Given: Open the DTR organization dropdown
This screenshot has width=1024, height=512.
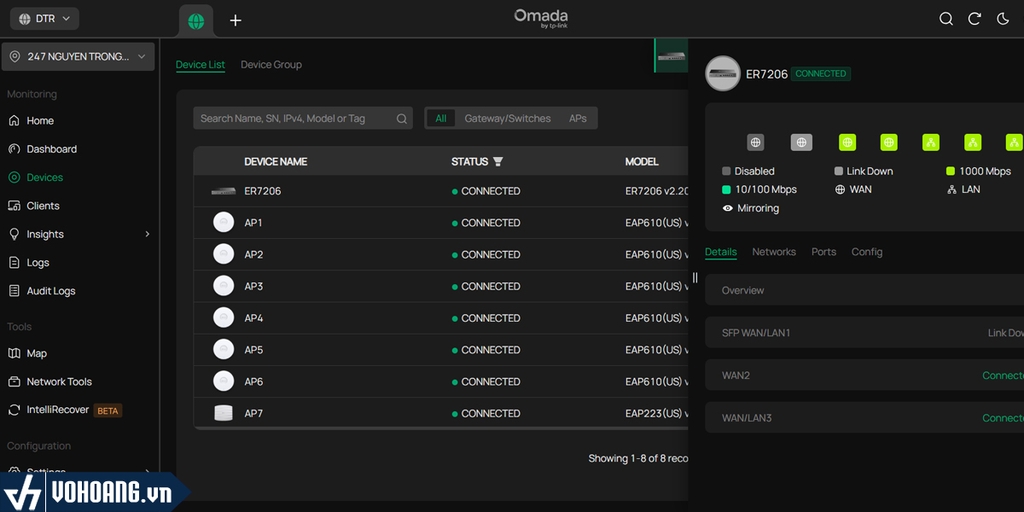Looking at the screenshot, I should [45, 19].
